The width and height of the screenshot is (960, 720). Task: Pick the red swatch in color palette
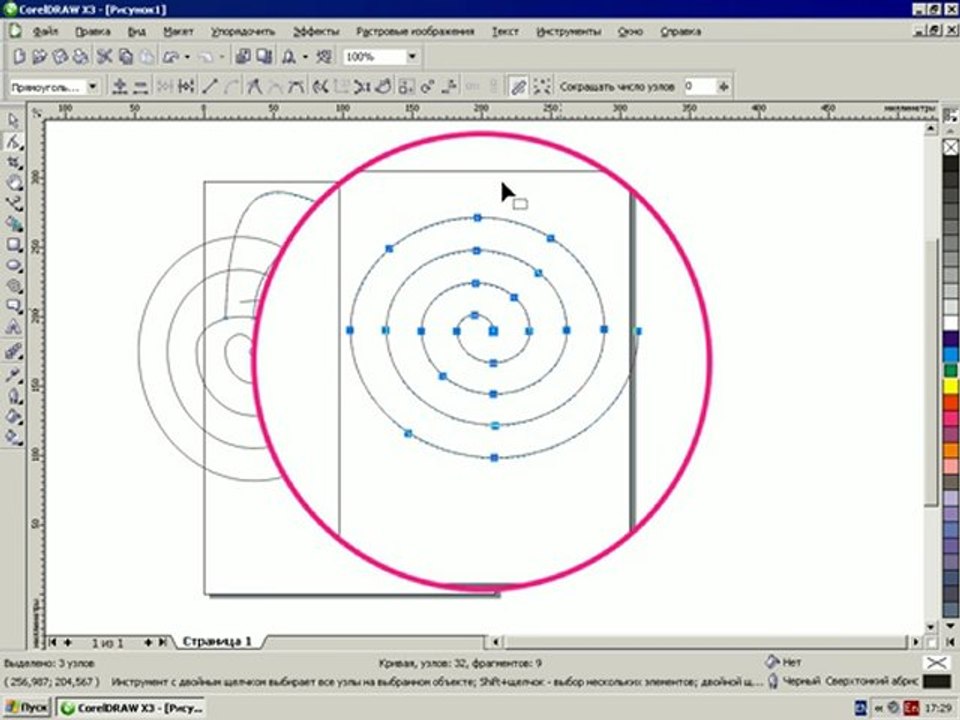coord(950,402)
